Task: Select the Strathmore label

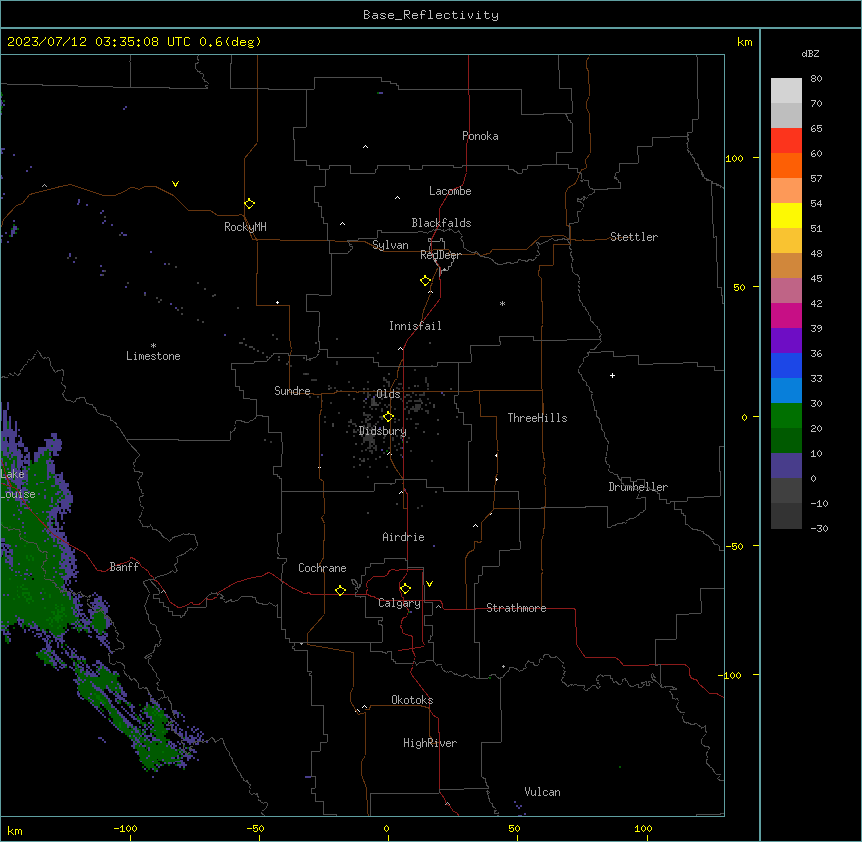Action: [x=516, y=608]
